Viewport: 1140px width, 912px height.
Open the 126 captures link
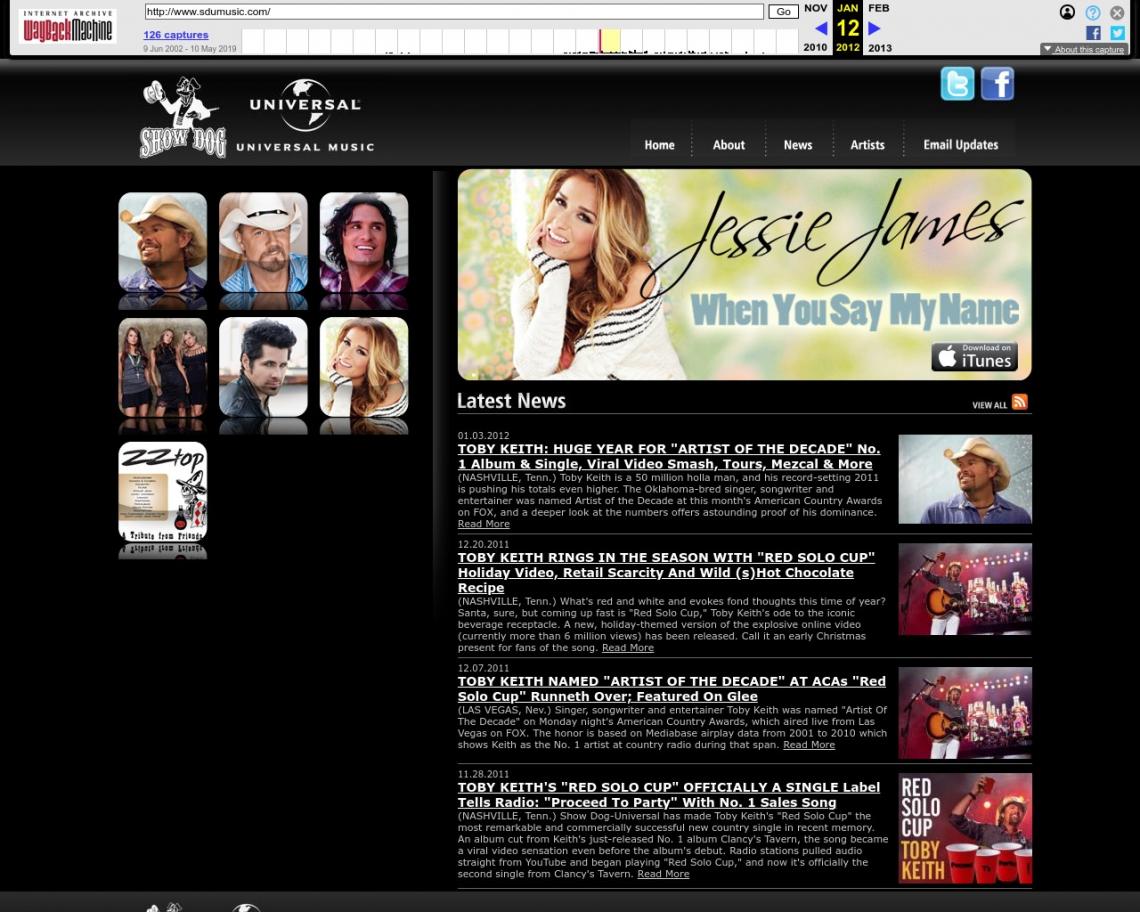[x=176, y=35]
